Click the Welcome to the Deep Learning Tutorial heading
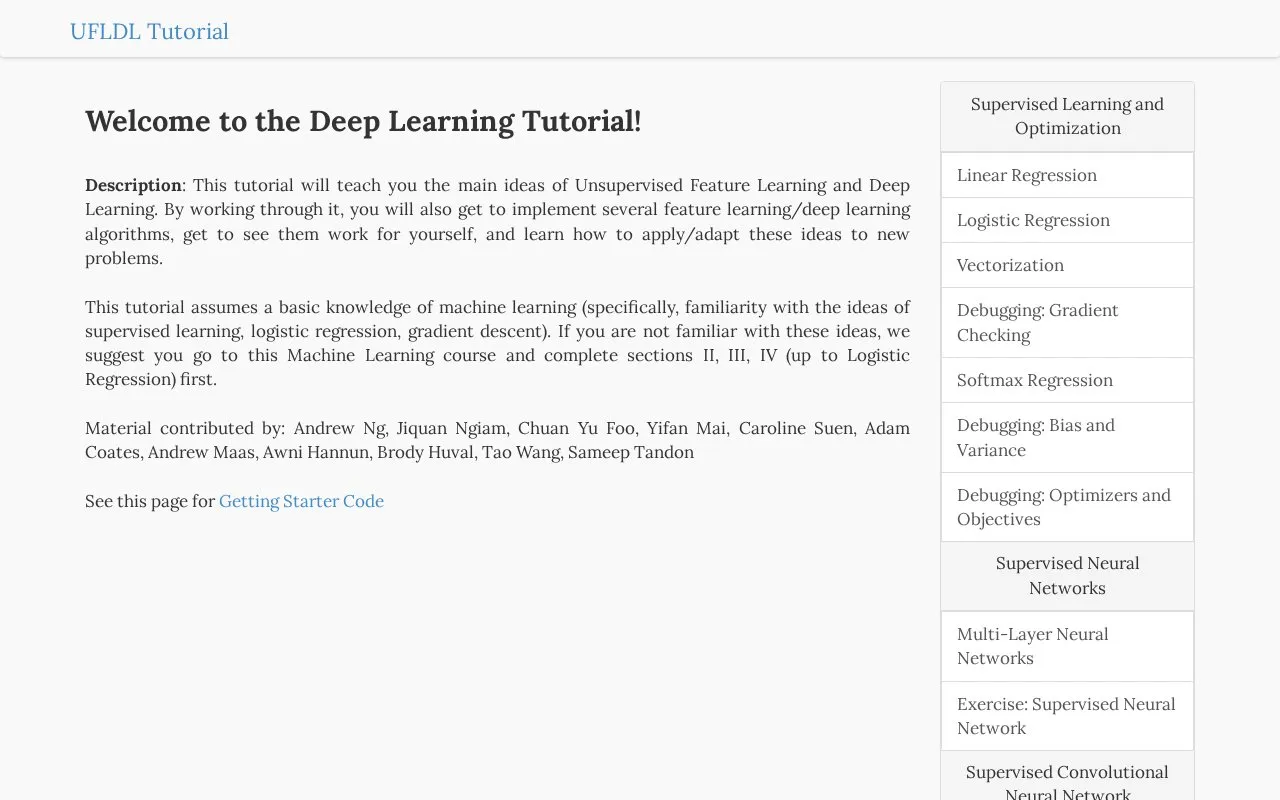 363,121
